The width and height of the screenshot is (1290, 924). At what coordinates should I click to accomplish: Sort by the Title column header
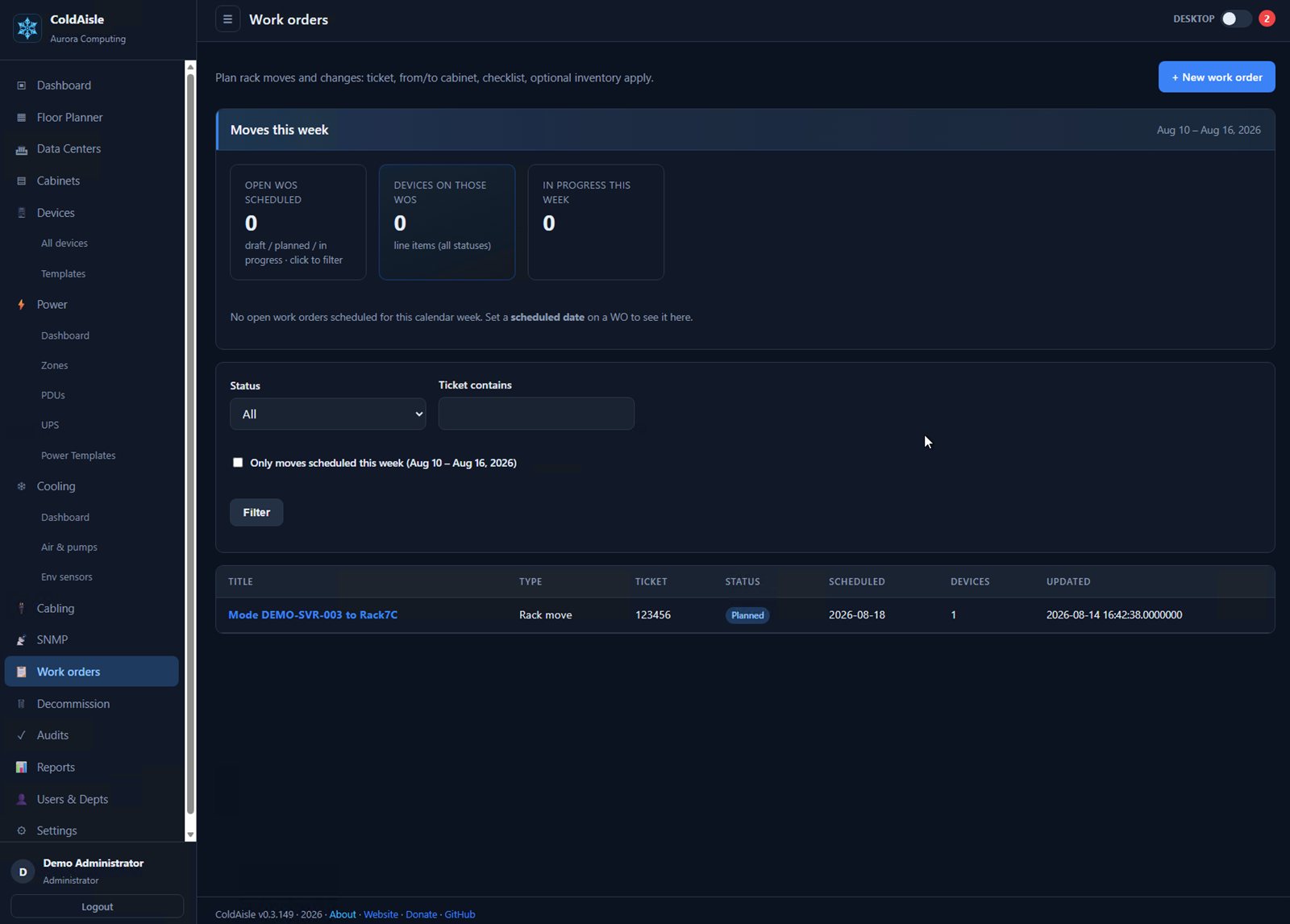240,582
